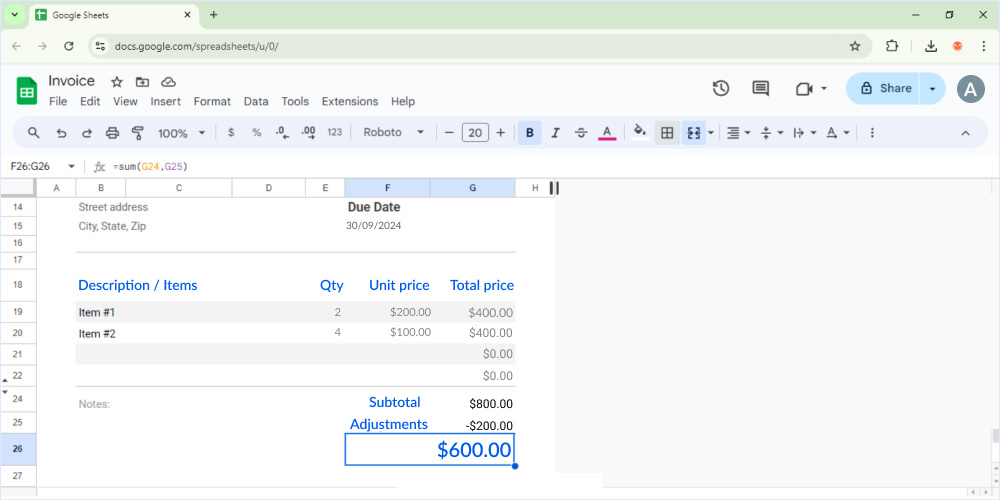
Task: Select the Paint format tool
Action: [138, 133]
